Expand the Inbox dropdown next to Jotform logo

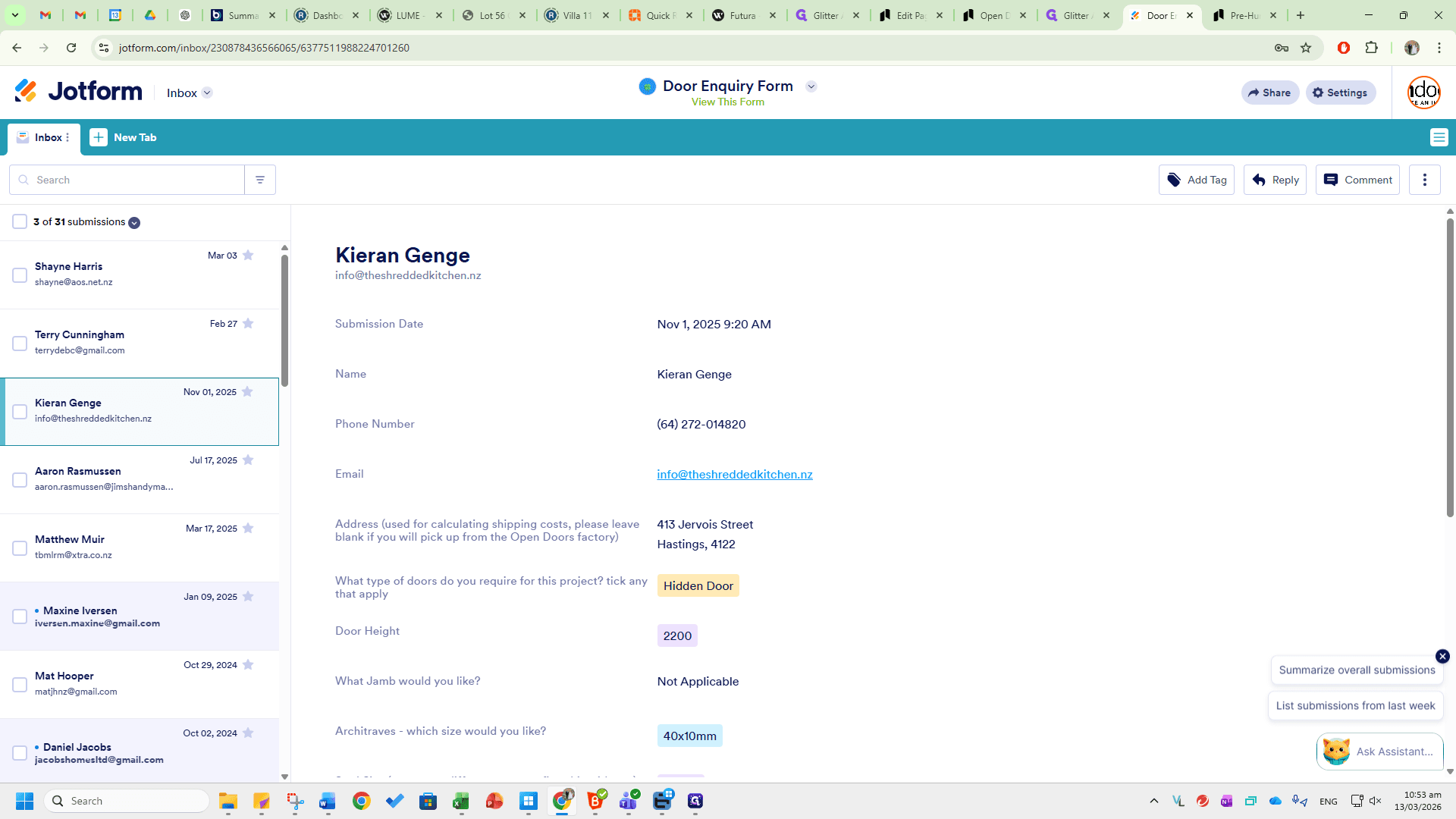(x=207, y=93)
